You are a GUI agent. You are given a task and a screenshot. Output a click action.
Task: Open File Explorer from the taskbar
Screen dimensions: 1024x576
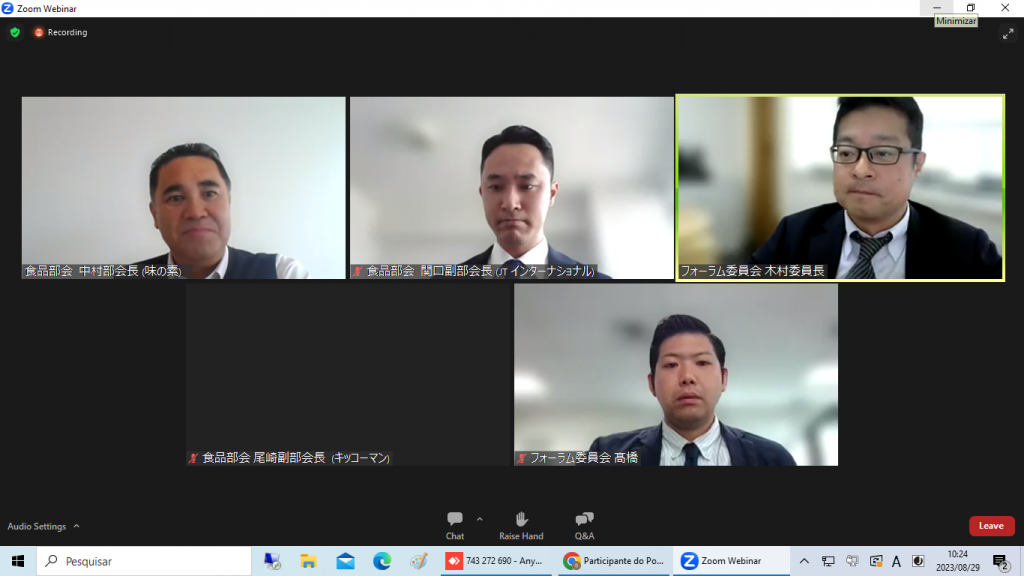pos(309,561)
